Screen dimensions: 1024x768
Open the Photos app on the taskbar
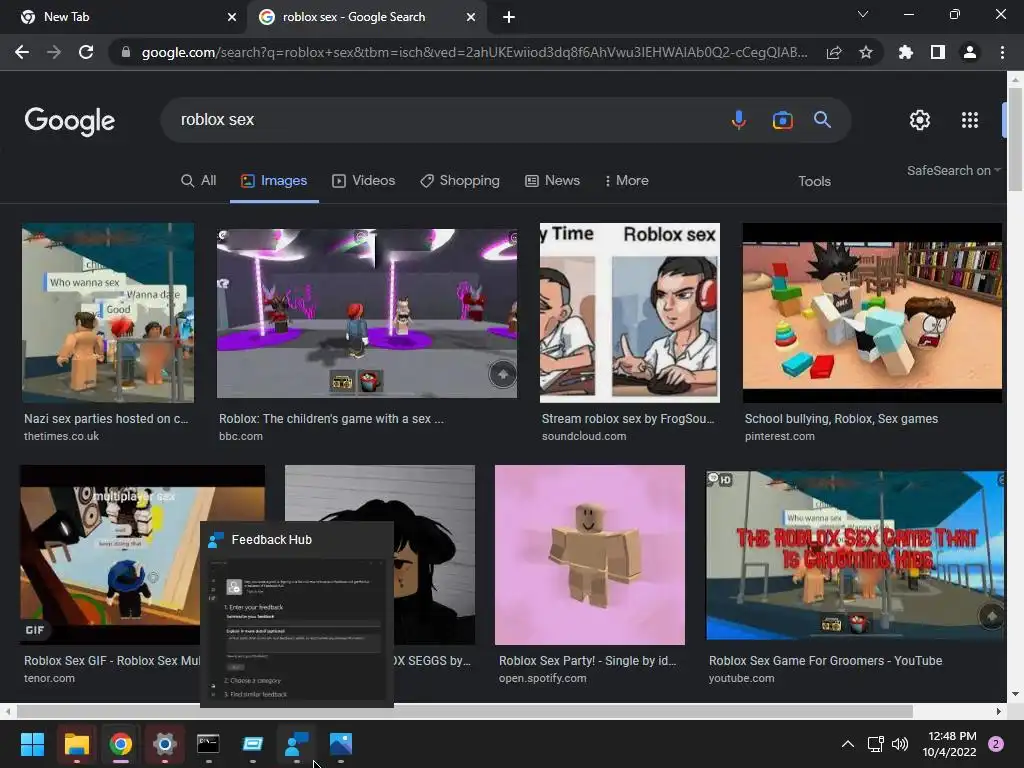(x=341, y=744)
